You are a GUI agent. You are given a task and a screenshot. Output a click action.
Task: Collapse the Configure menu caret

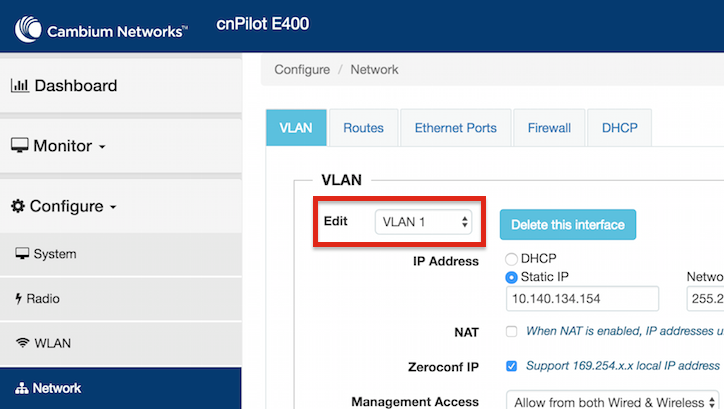[x=113, y=208]
